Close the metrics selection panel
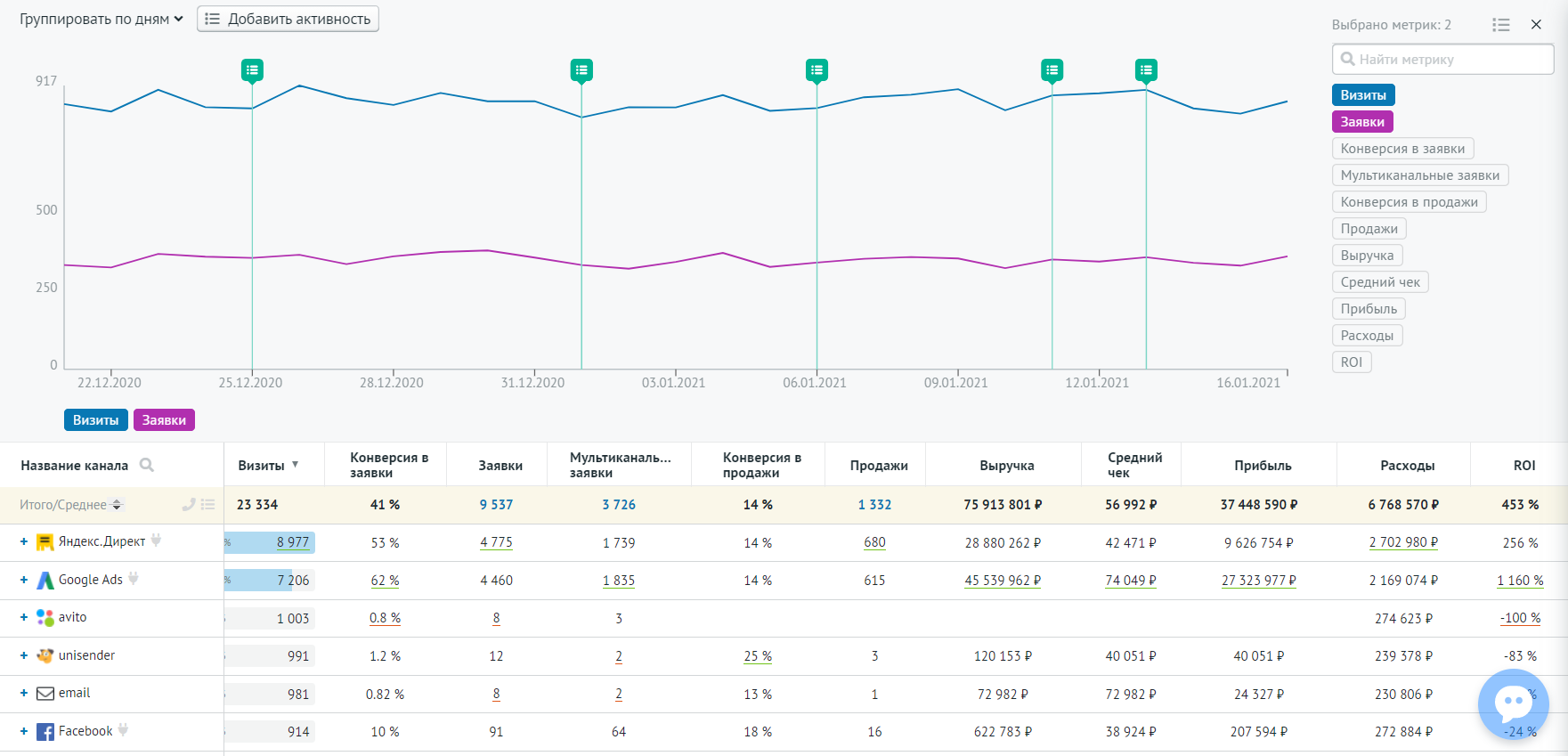The image size is (1568, 756). (1536, 25)
